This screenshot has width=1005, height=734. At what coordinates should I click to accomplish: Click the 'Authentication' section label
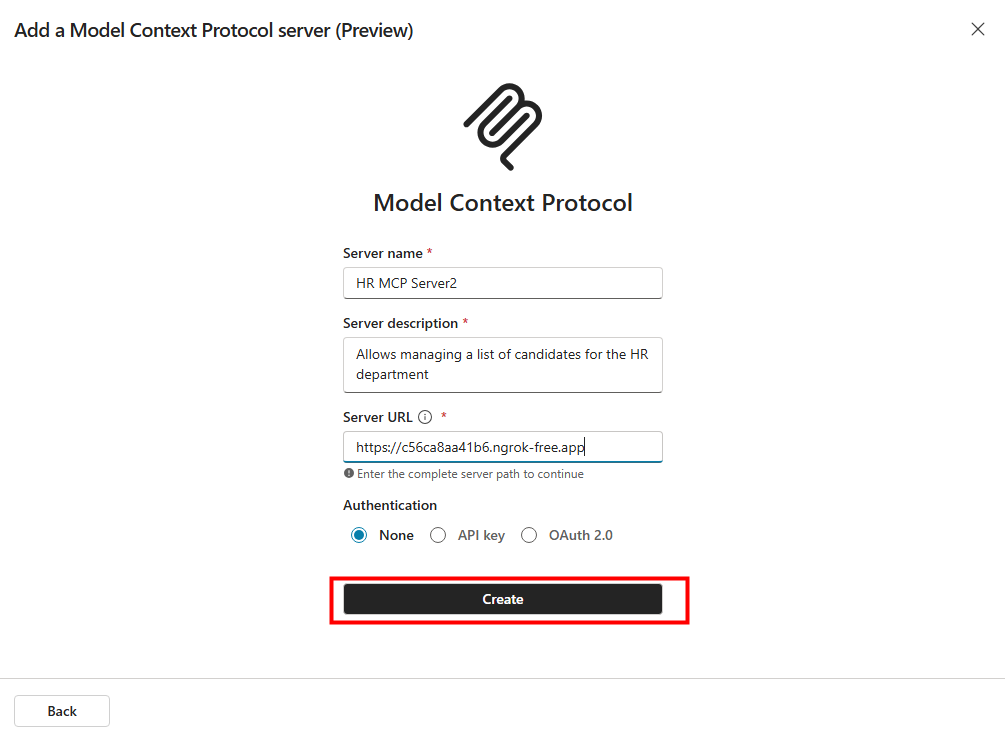[390, 506]
